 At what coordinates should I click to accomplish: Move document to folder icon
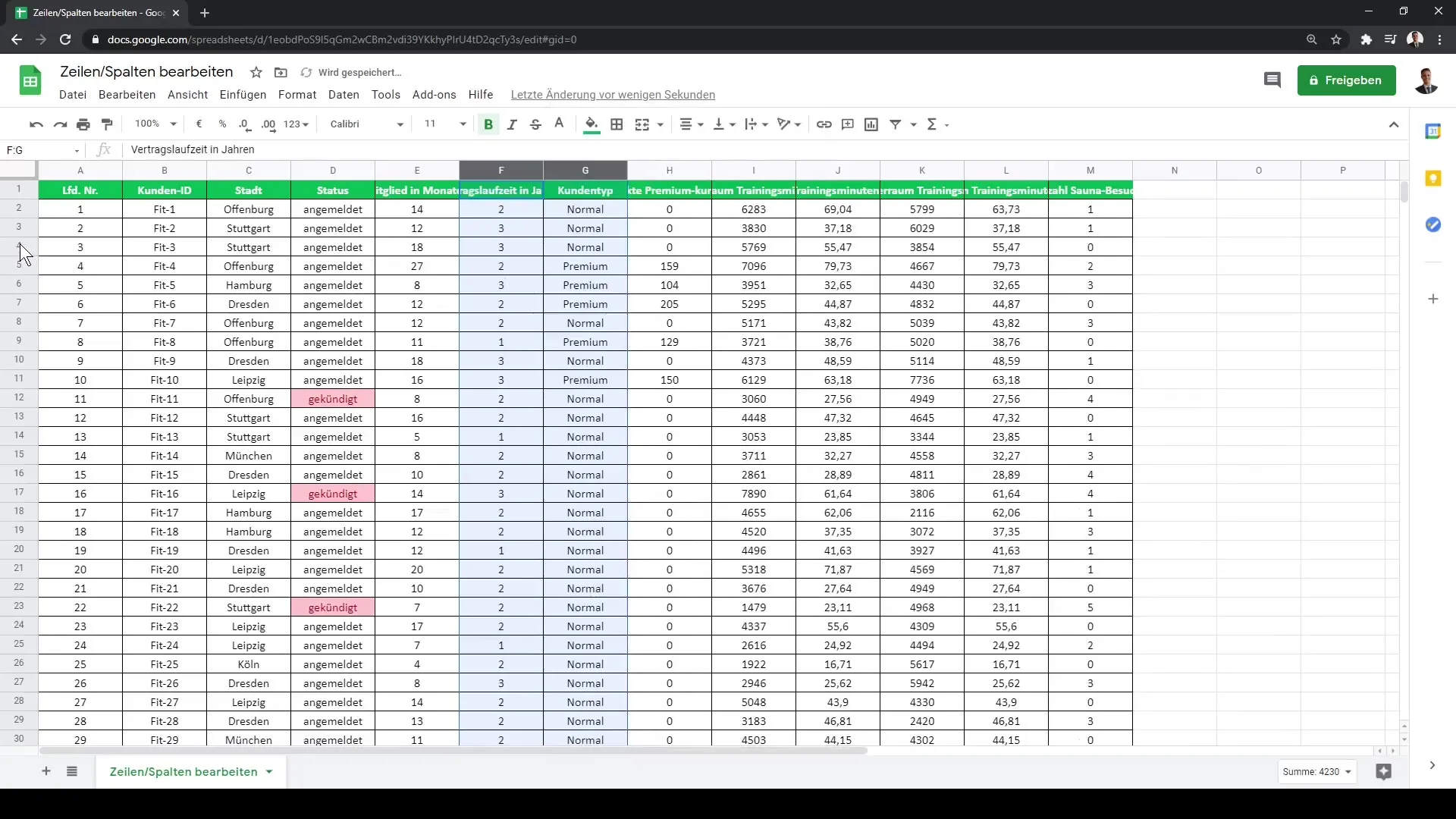point(281,73)
